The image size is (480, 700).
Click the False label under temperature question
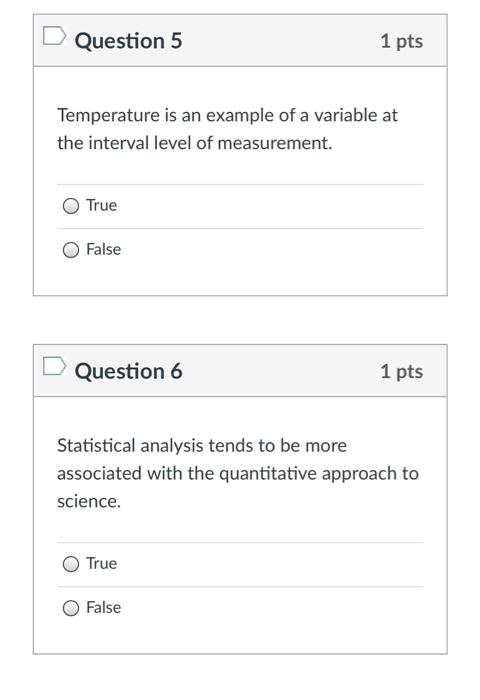point(103,249)
